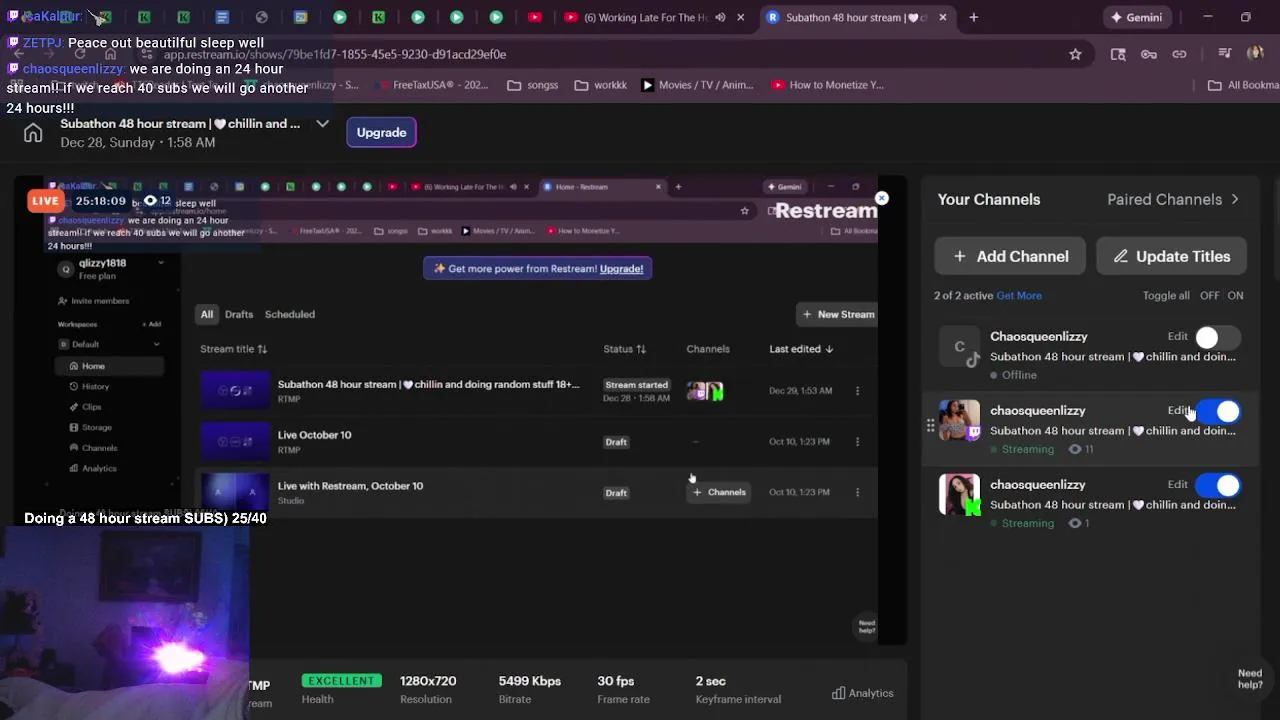The width and height of the screenshot is (1280, 720).
Task: Open the Gemini button in Chrome
Action: coord(1136,17)
